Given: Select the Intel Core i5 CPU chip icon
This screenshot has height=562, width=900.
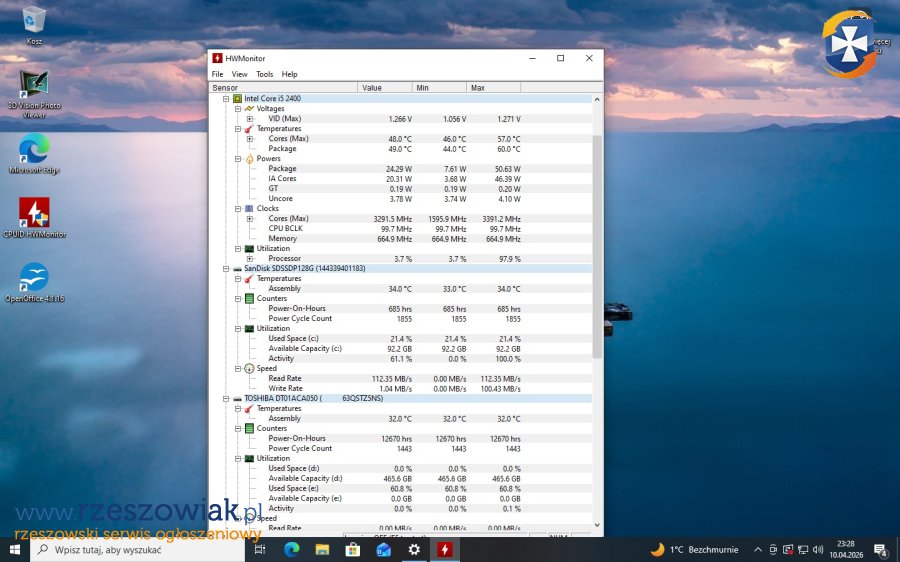Looking at the screenshot, I should (x=237, y=99).
